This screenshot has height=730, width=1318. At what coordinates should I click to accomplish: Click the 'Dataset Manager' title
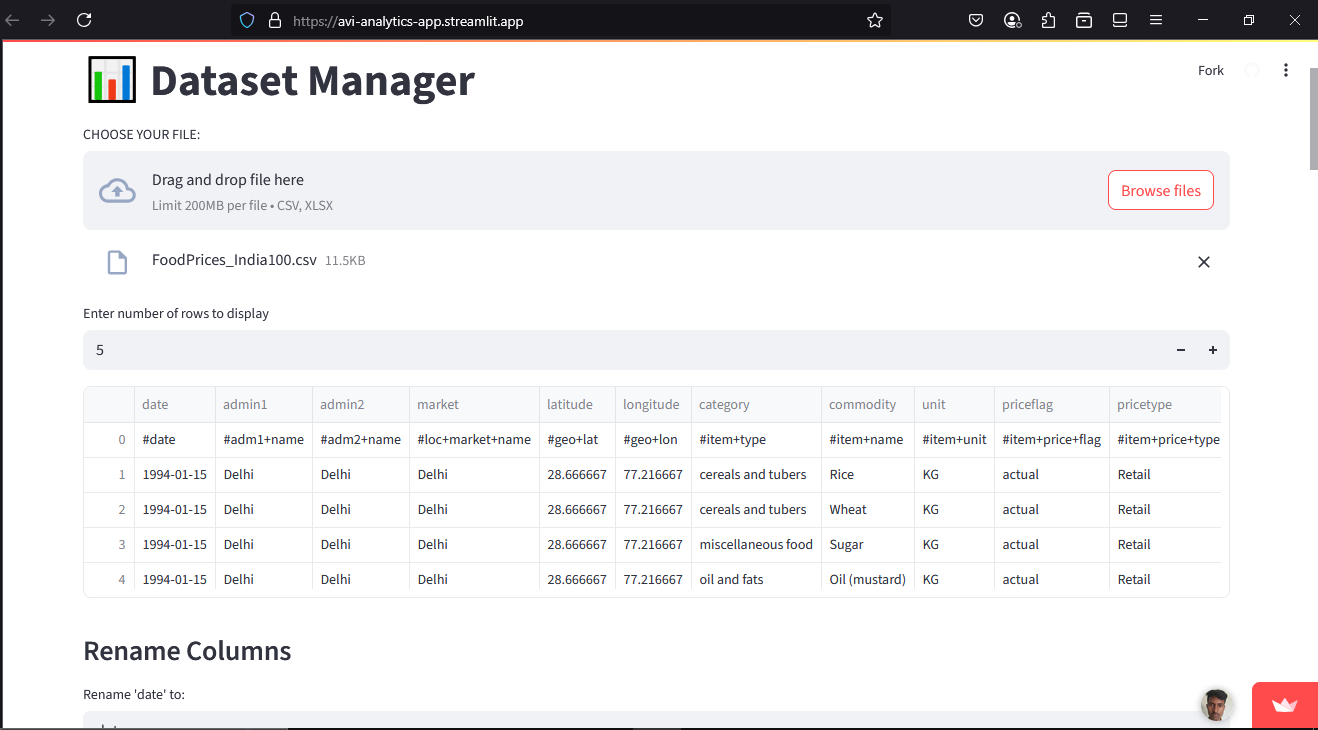tap(313, 81)
